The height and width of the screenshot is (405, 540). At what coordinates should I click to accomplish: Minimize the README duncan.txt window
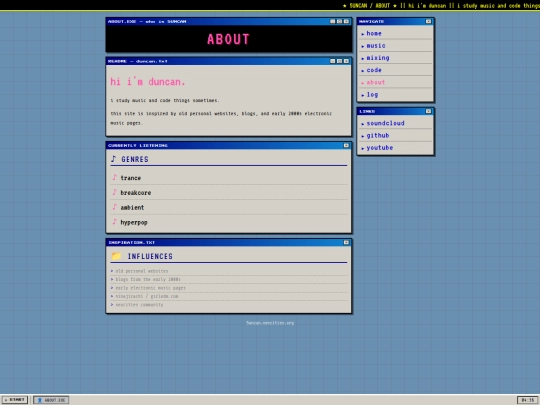click(332, 61)
